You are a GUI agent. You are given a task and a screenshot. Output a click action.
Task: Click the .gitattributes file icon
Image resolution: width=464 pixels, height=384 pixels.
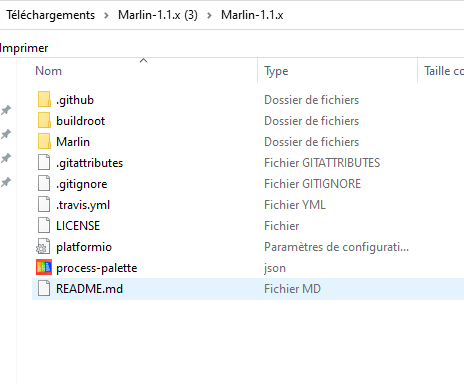(44, 162)
